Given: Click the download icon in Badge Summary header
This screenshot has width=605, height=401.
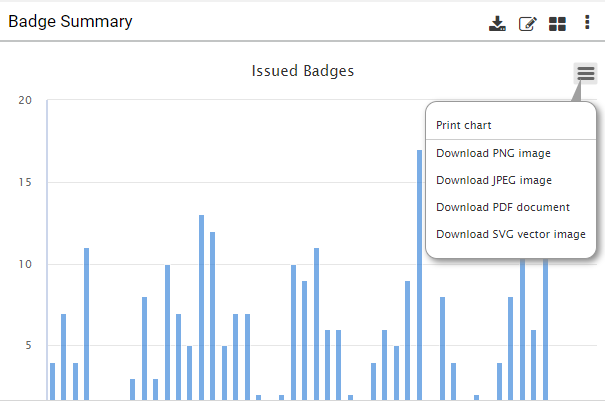Looking at the screenshot, I should 497,24.
